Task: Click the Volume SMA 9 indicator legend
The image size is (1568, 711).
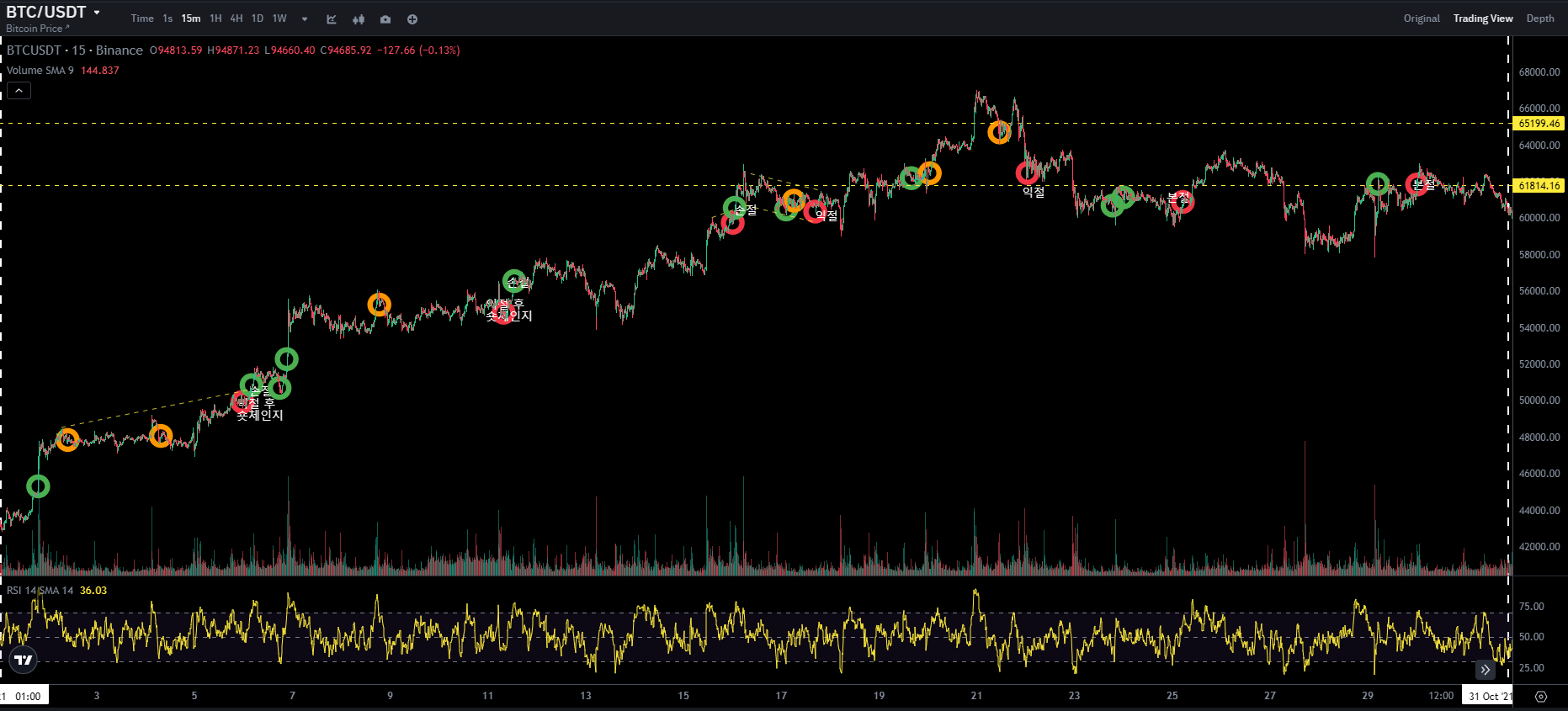Action: 40,71
